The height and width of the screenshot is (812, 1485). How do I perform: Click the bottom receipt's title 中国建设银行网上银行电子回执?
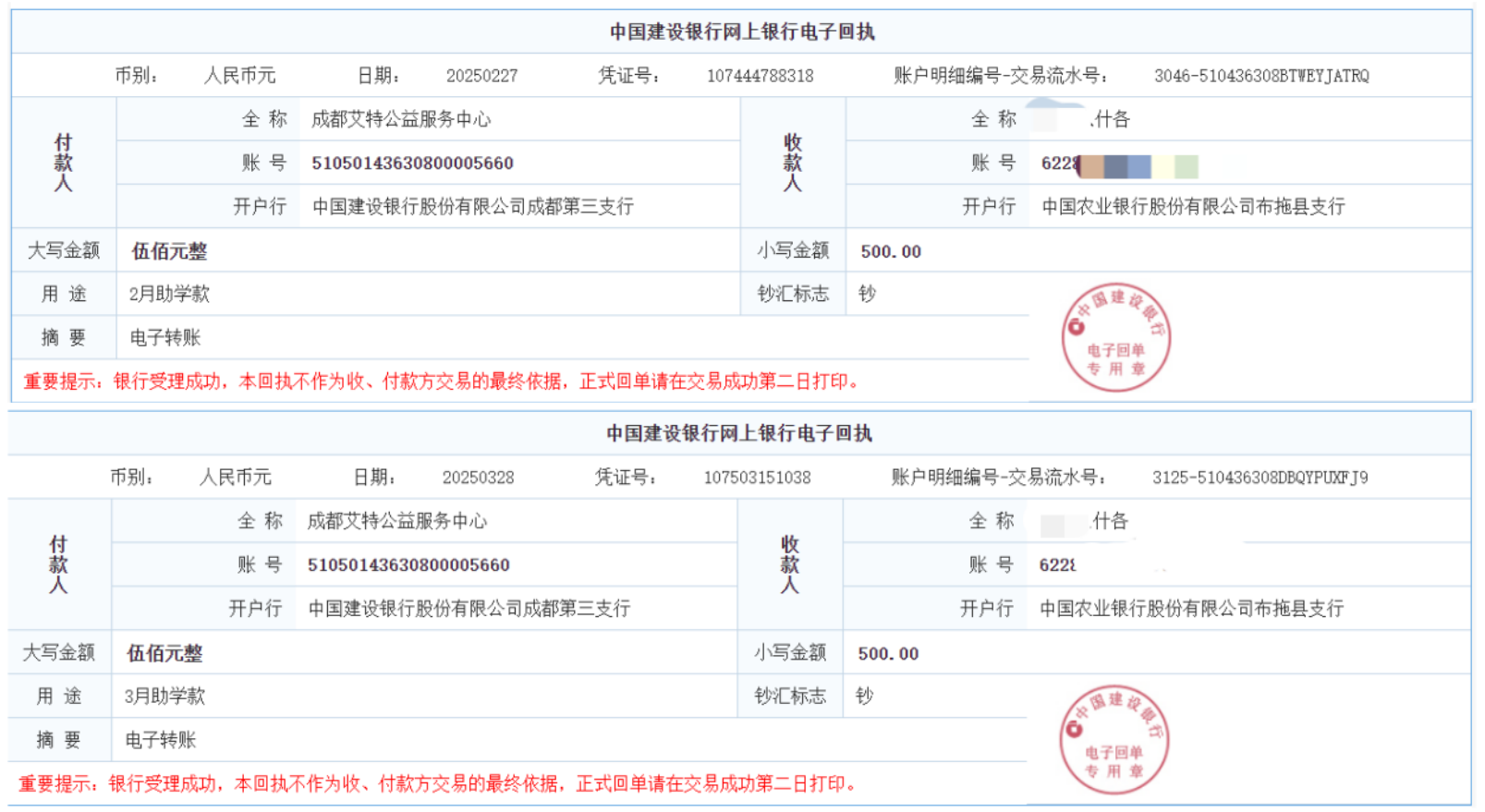pos(739,433)
